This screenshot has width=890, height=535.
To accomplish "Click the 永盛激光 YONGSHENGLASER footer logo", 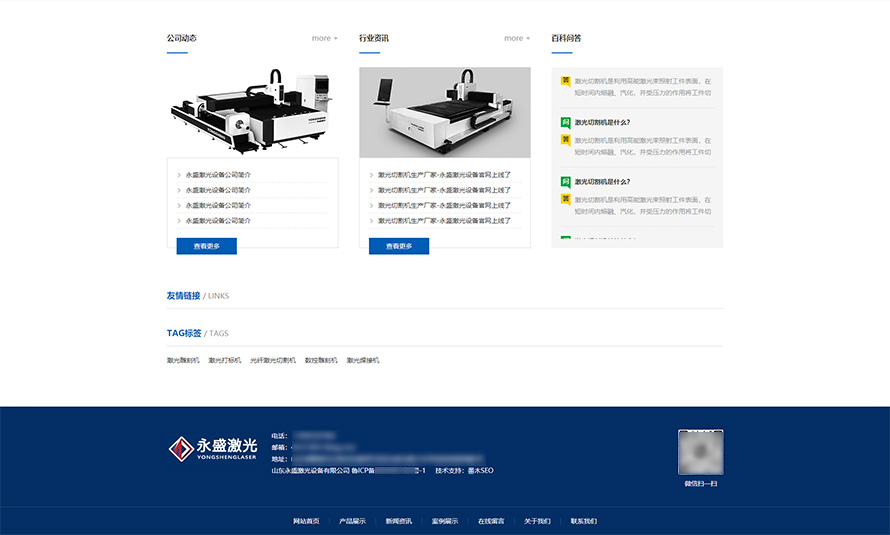I will (x=213, y=449).
